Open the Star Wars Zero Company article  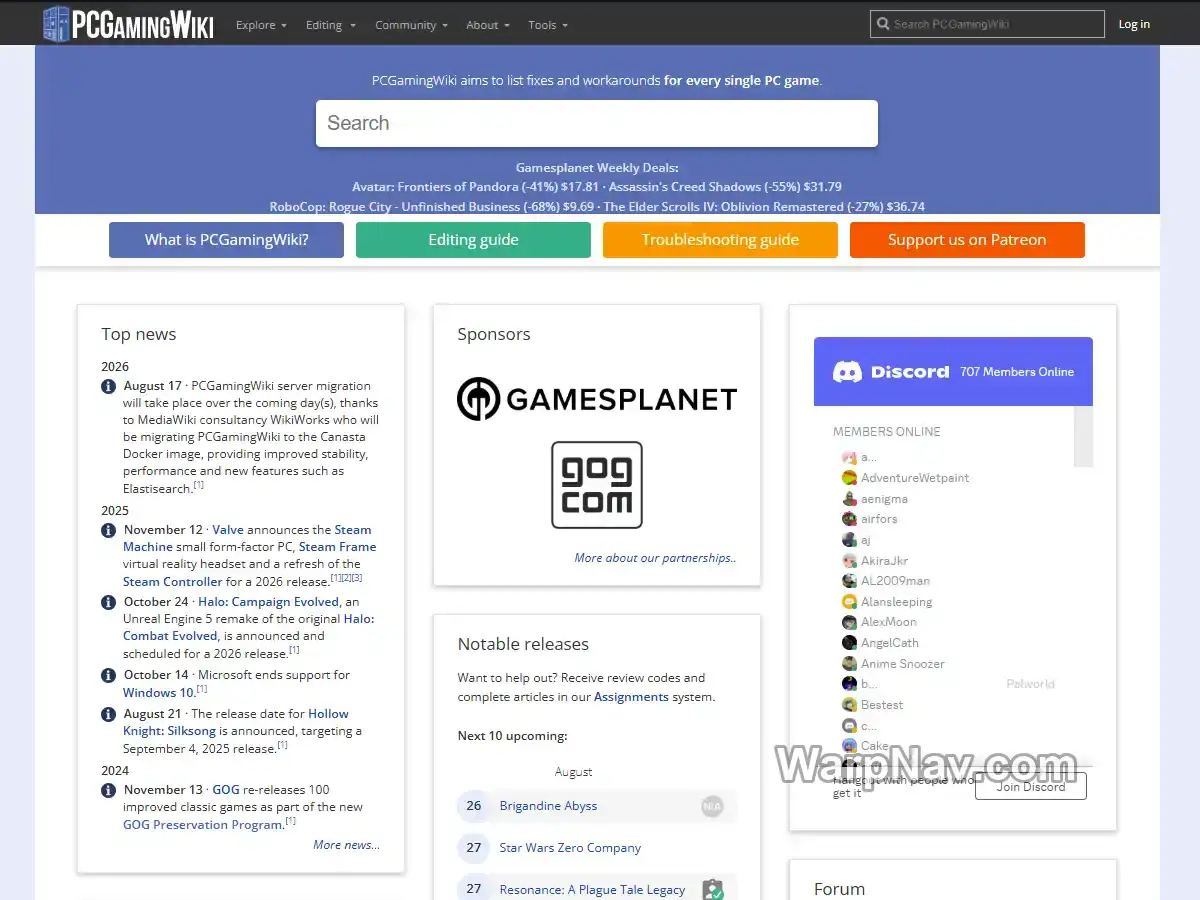click(x=570, y=848)
